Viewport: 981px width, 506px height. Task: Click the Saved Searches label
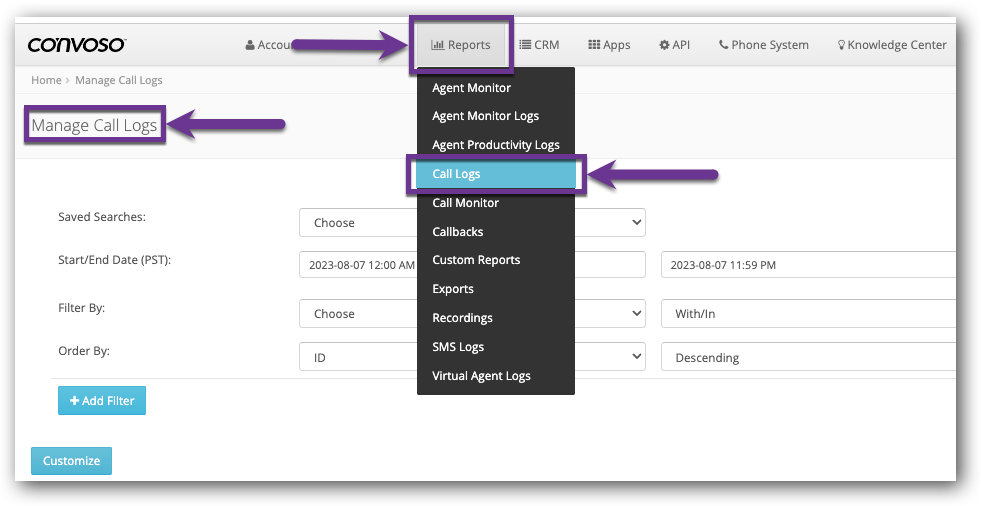click(x=102, y=217)
